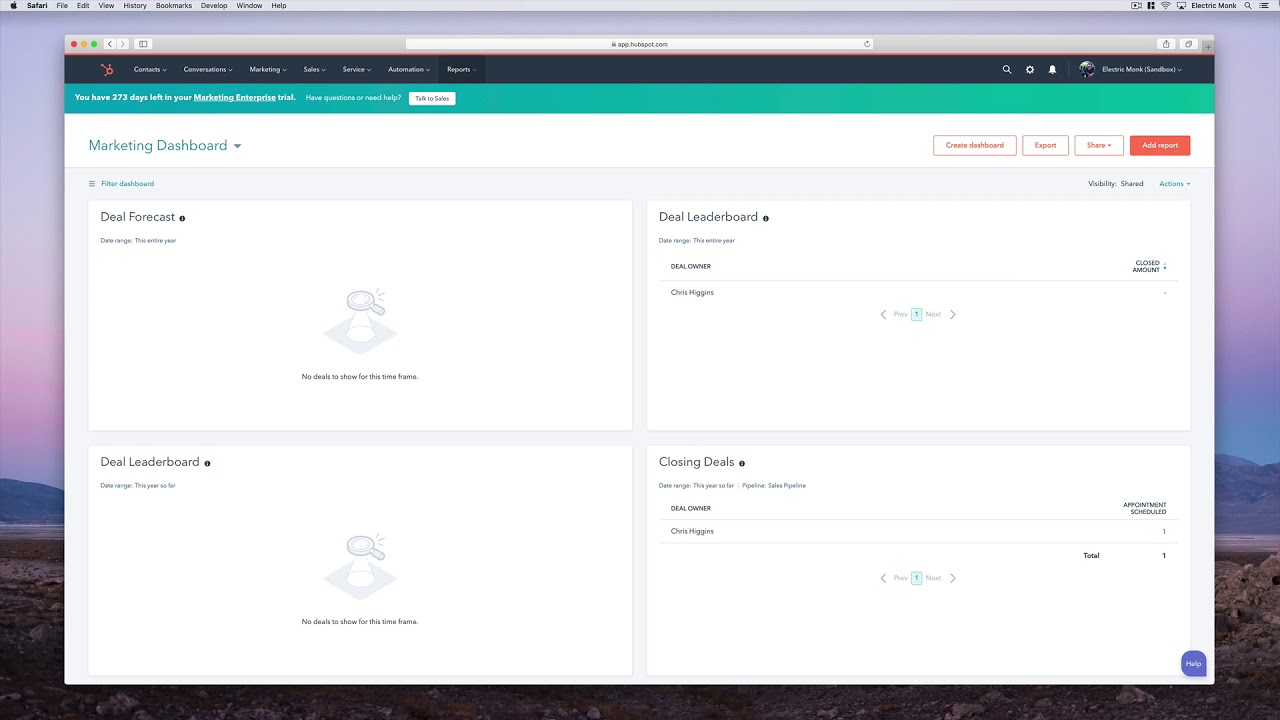1280x720 pixels.
Task: Click the HubSpot sprocket logo
Action: coord(107,70)
